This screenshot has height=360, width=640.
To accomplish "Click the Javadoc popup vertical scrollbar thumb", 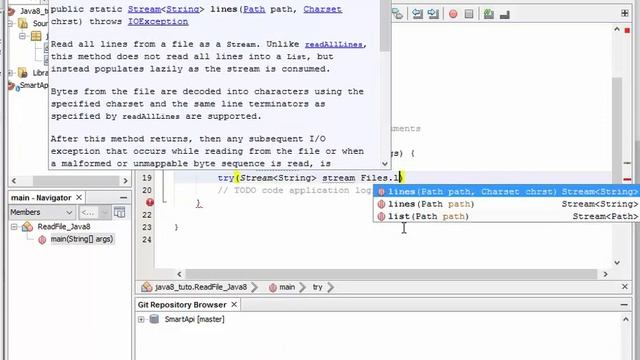I will [385, 25].
